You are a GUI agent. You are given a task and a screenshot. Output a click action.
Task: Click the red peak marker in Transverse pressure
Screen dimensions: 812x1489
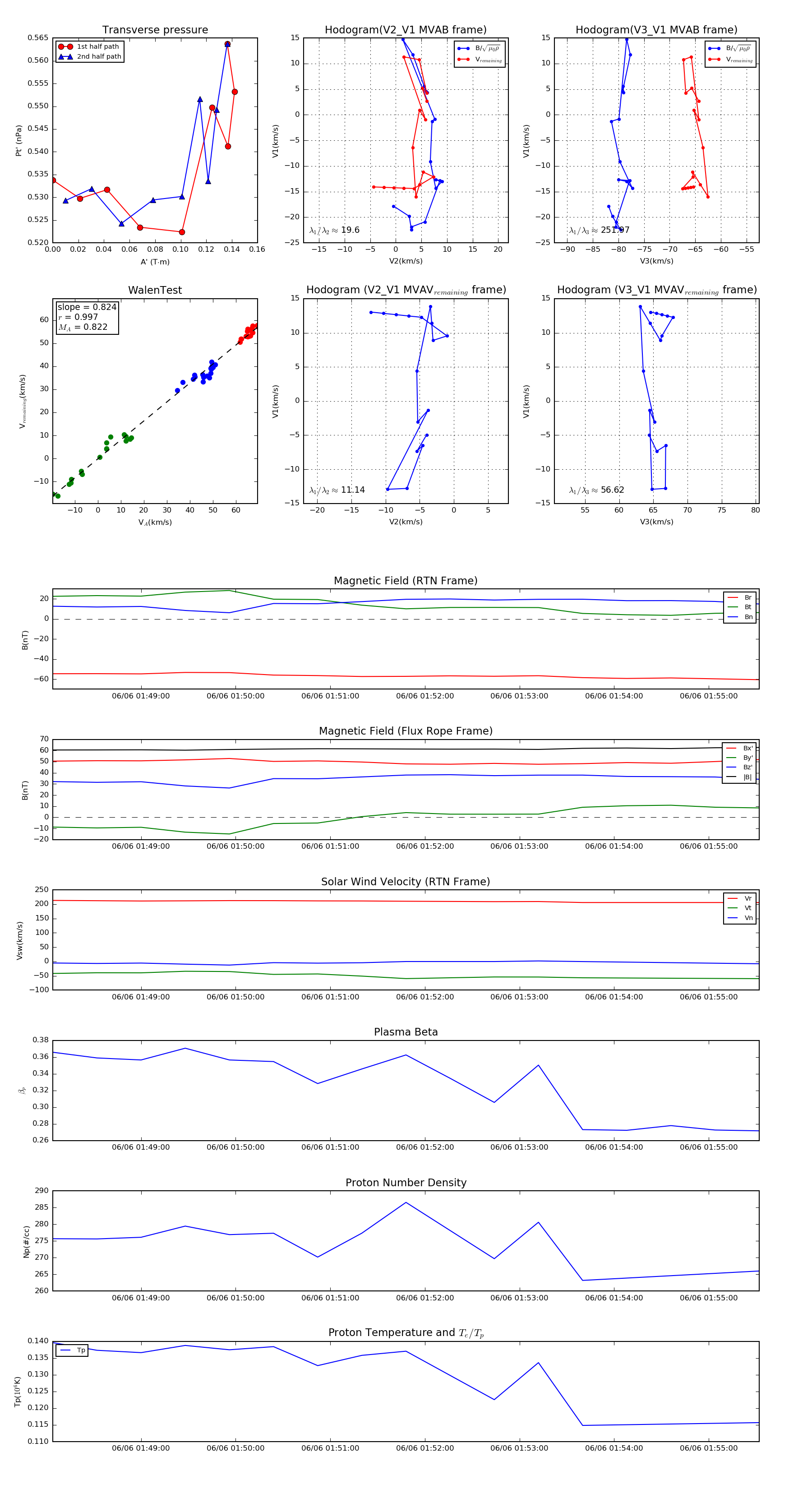pyautogui.click(x=228, y=44)
